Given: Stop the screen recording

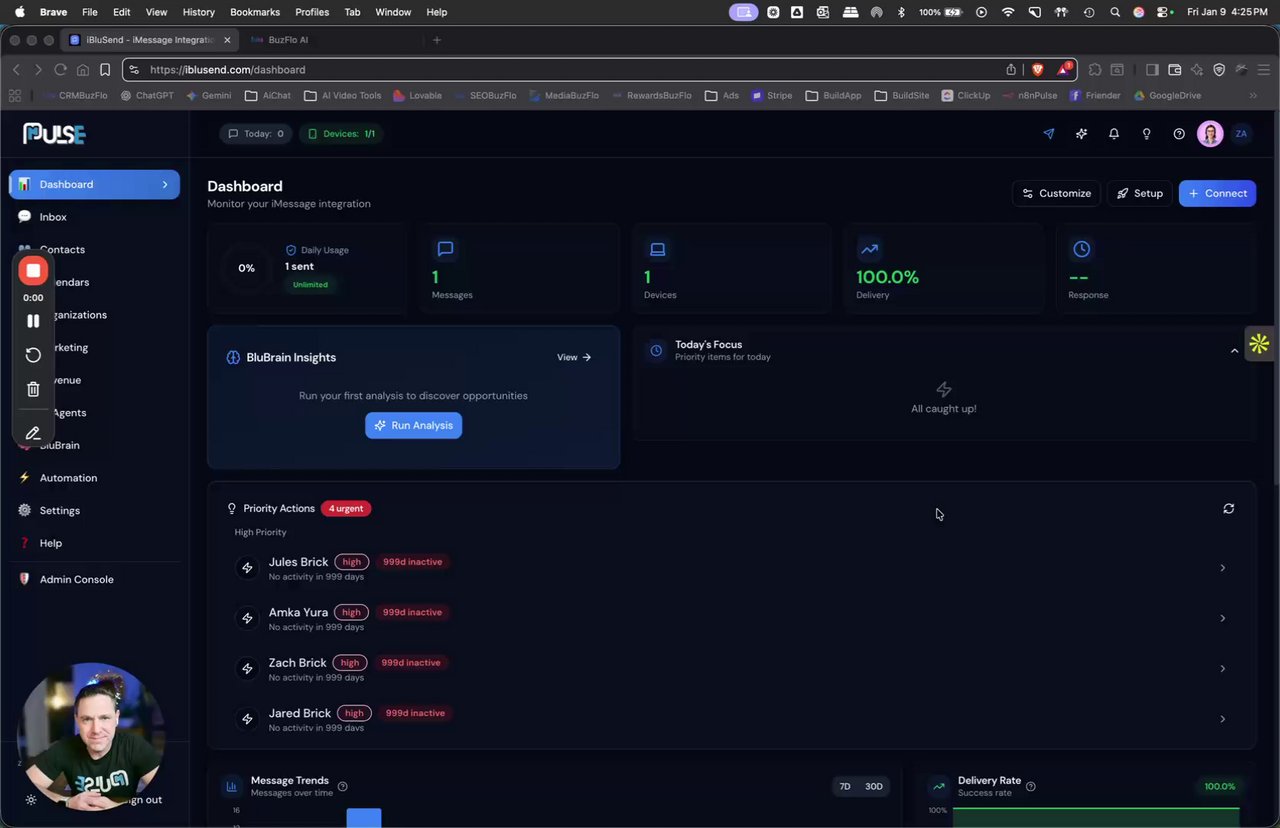Looking at the screenshot, I should pos(33,270).
